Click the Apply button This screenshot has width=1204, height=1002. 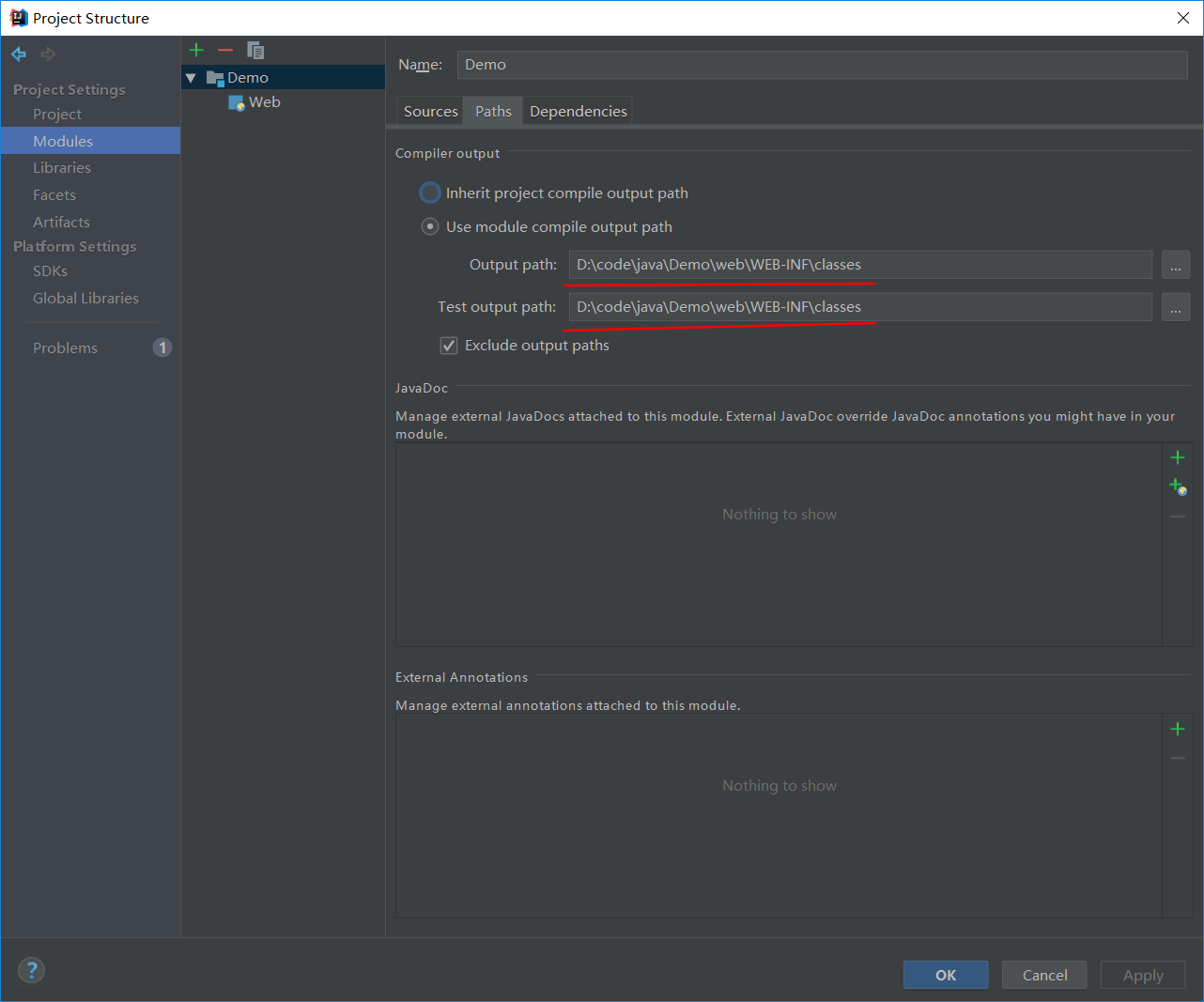(1143, 975)
